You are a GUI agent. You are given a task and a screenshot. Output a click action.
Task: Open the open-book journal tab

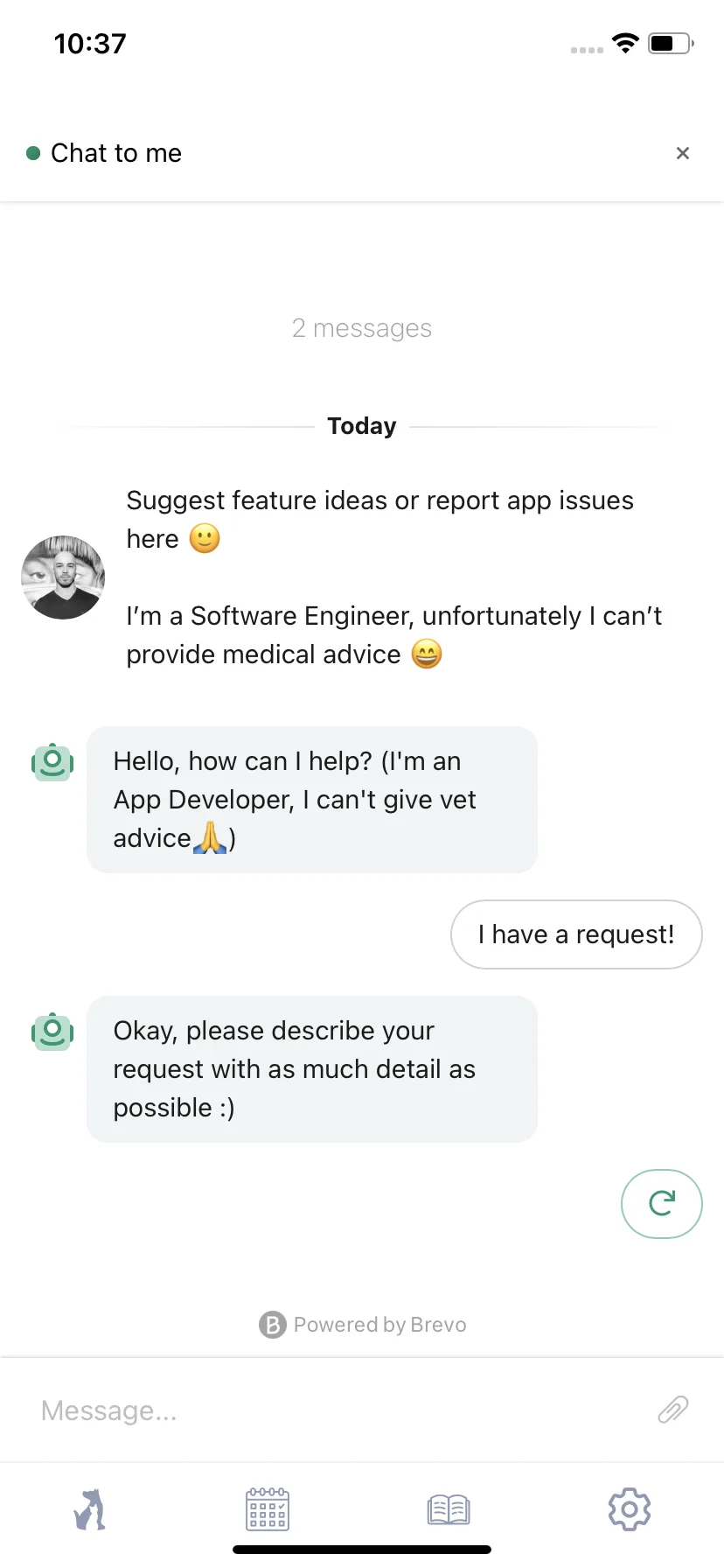[x=449, y=1509]
